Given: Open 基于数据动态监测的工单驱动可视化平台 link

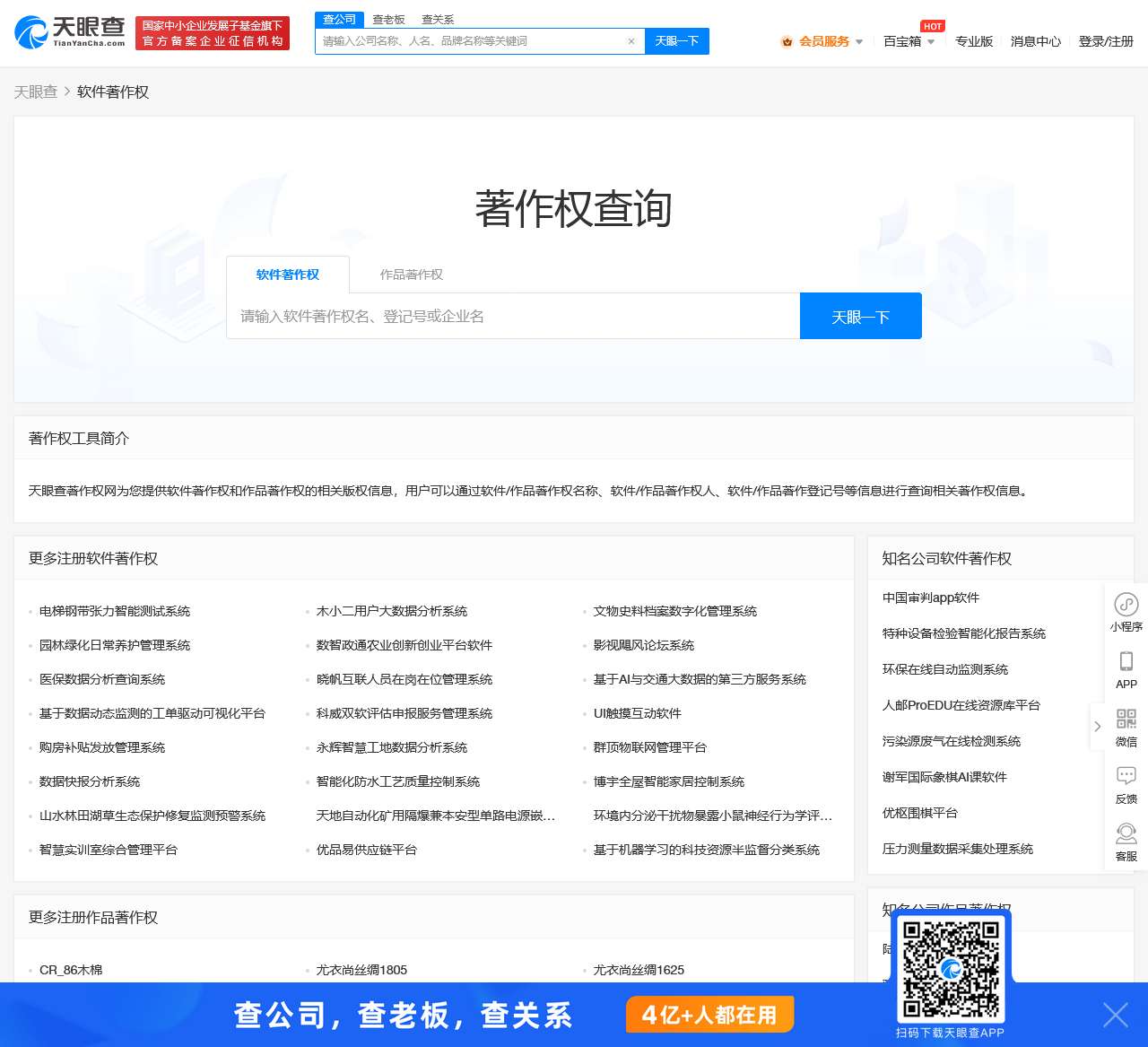Looking at the screenshot, I should [x=152, y=713].
